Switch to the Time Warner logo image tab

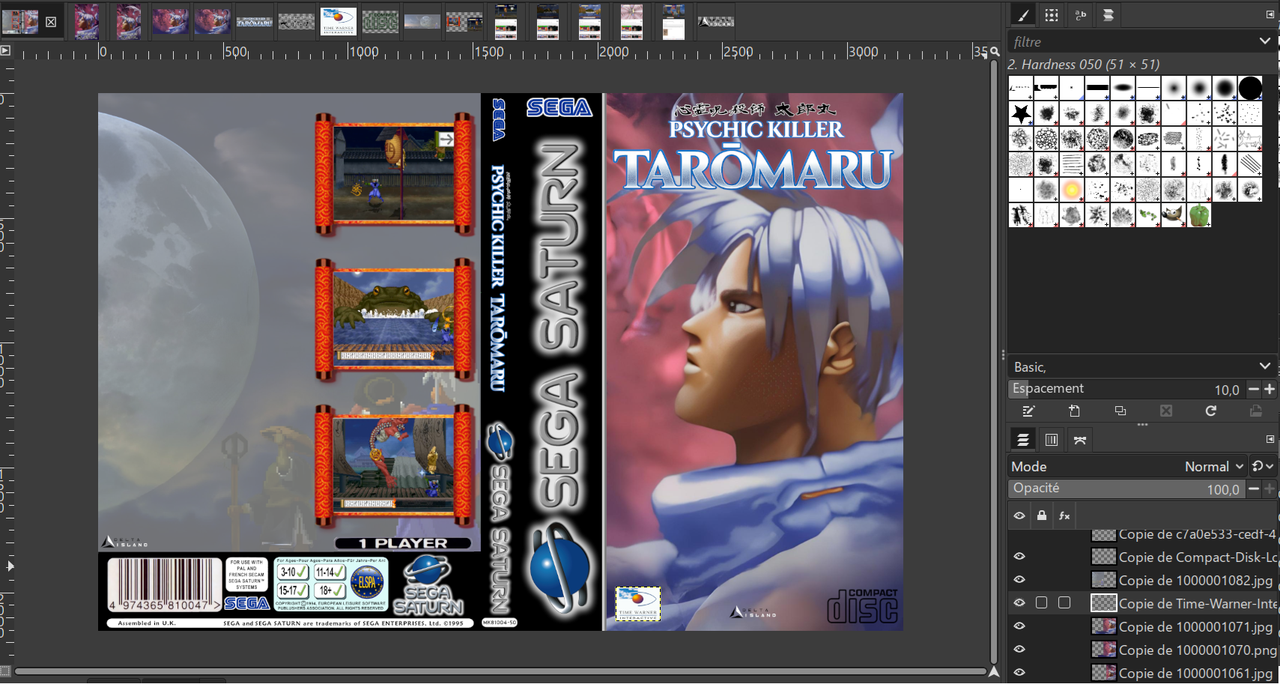(338, 21)
